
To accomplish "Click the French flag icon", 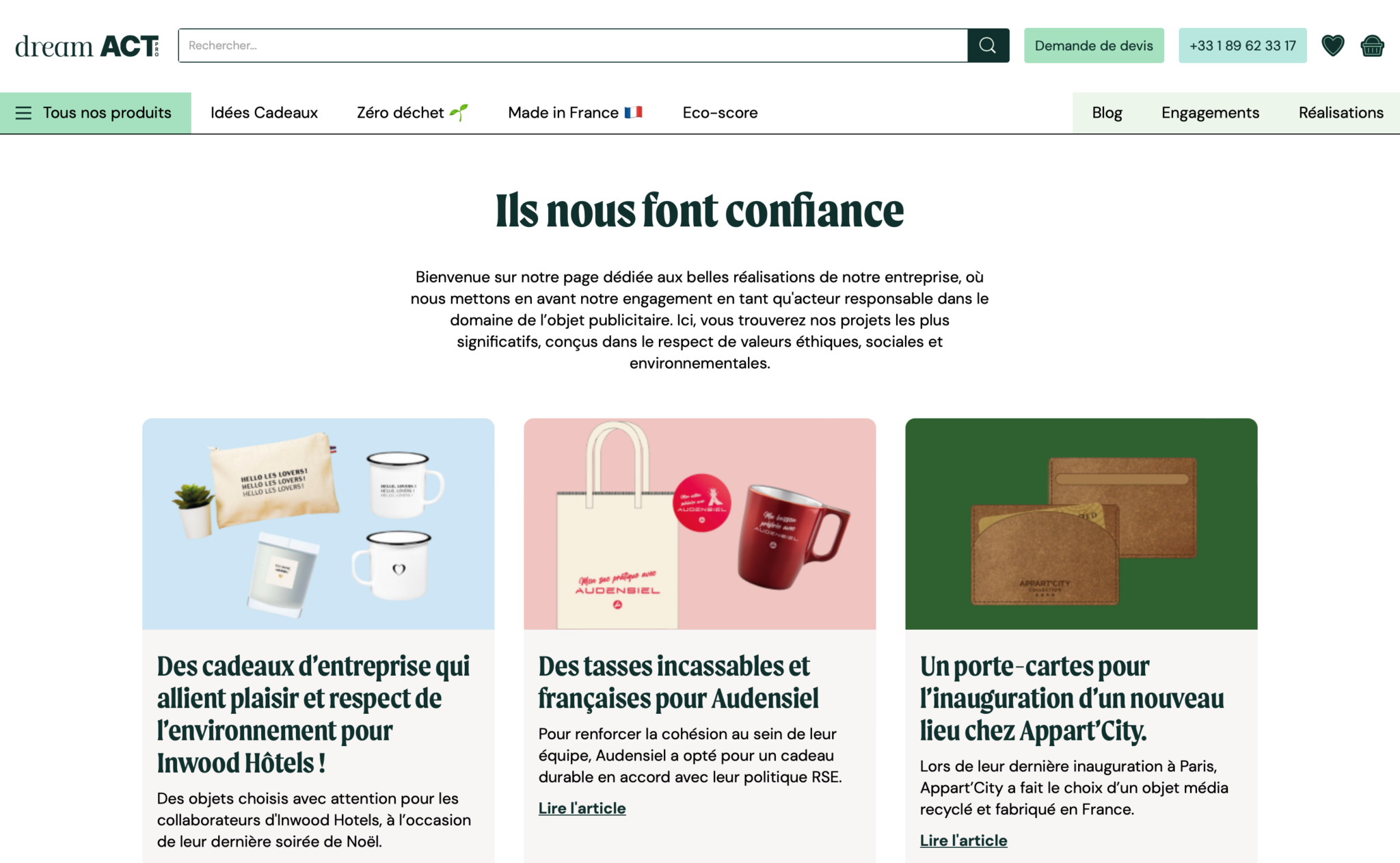I will [x=633, y=112].
